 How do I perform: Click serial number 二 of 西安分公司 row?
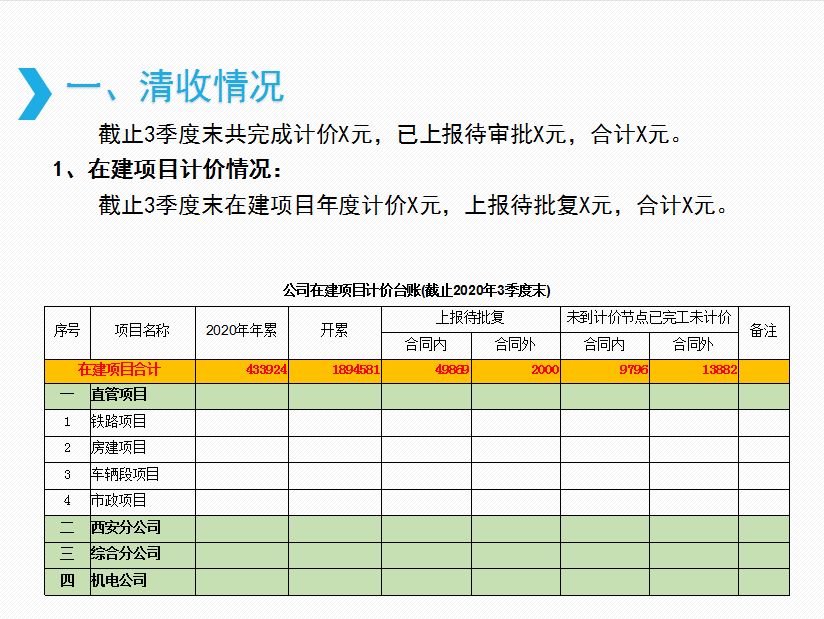67,529
